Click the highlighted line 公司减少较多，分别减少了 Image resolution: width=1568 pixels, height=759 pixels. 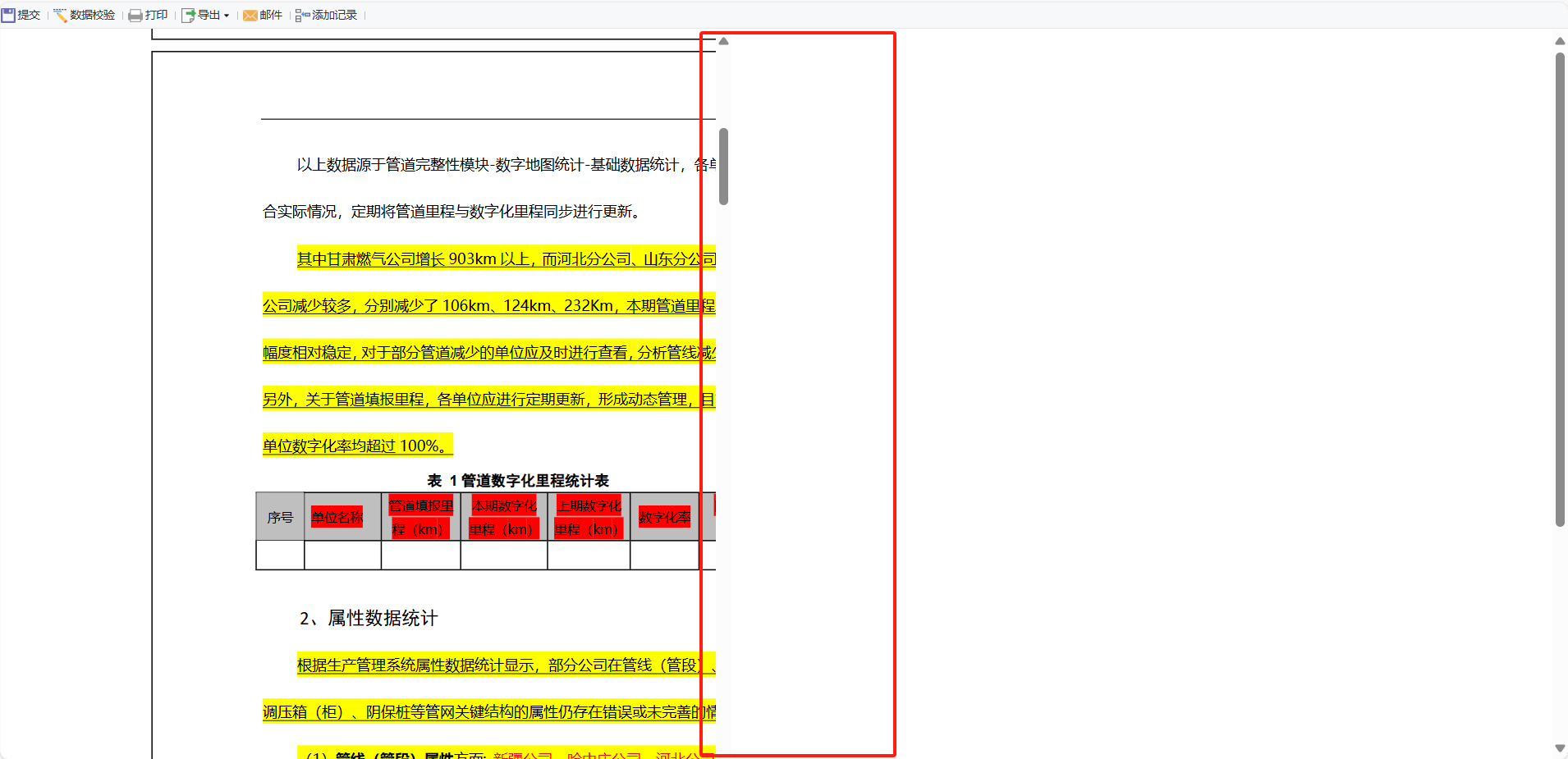click(x=488, y=306)
